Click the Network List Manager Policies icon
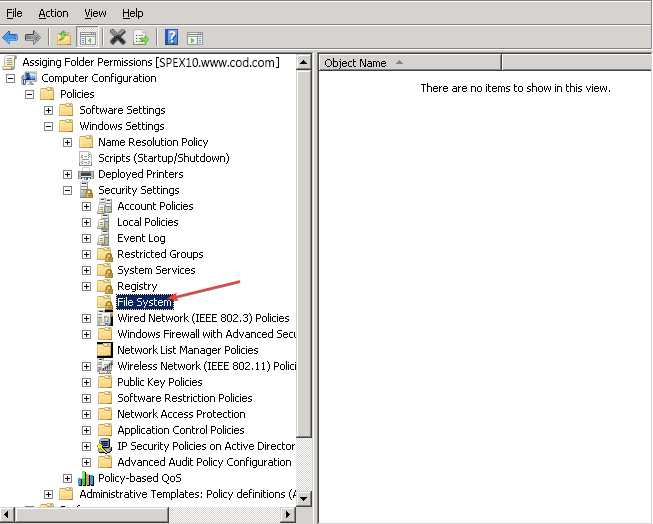Viewport: 653px width, 524px height. pos(105,350)
